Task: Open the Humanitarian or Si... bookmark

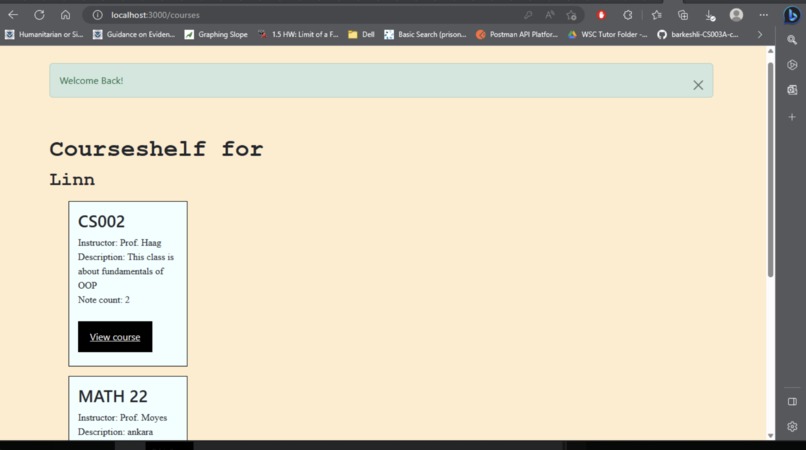Action: tap(44, 34)
